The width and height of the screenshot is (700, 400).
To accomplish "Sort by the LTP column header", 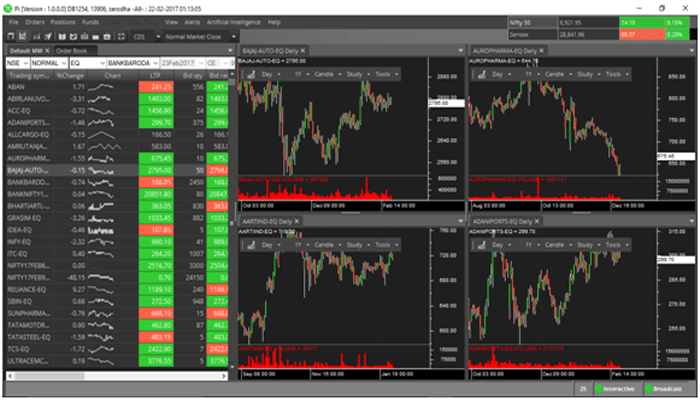I will tap(155, 76).
